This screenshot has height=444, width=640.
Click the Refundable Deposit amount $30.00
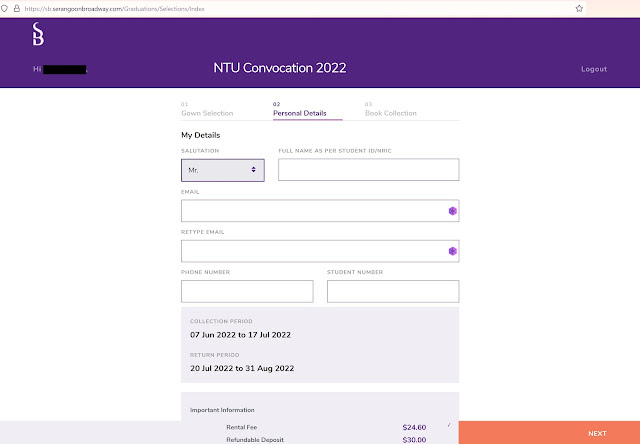[414, 440]
